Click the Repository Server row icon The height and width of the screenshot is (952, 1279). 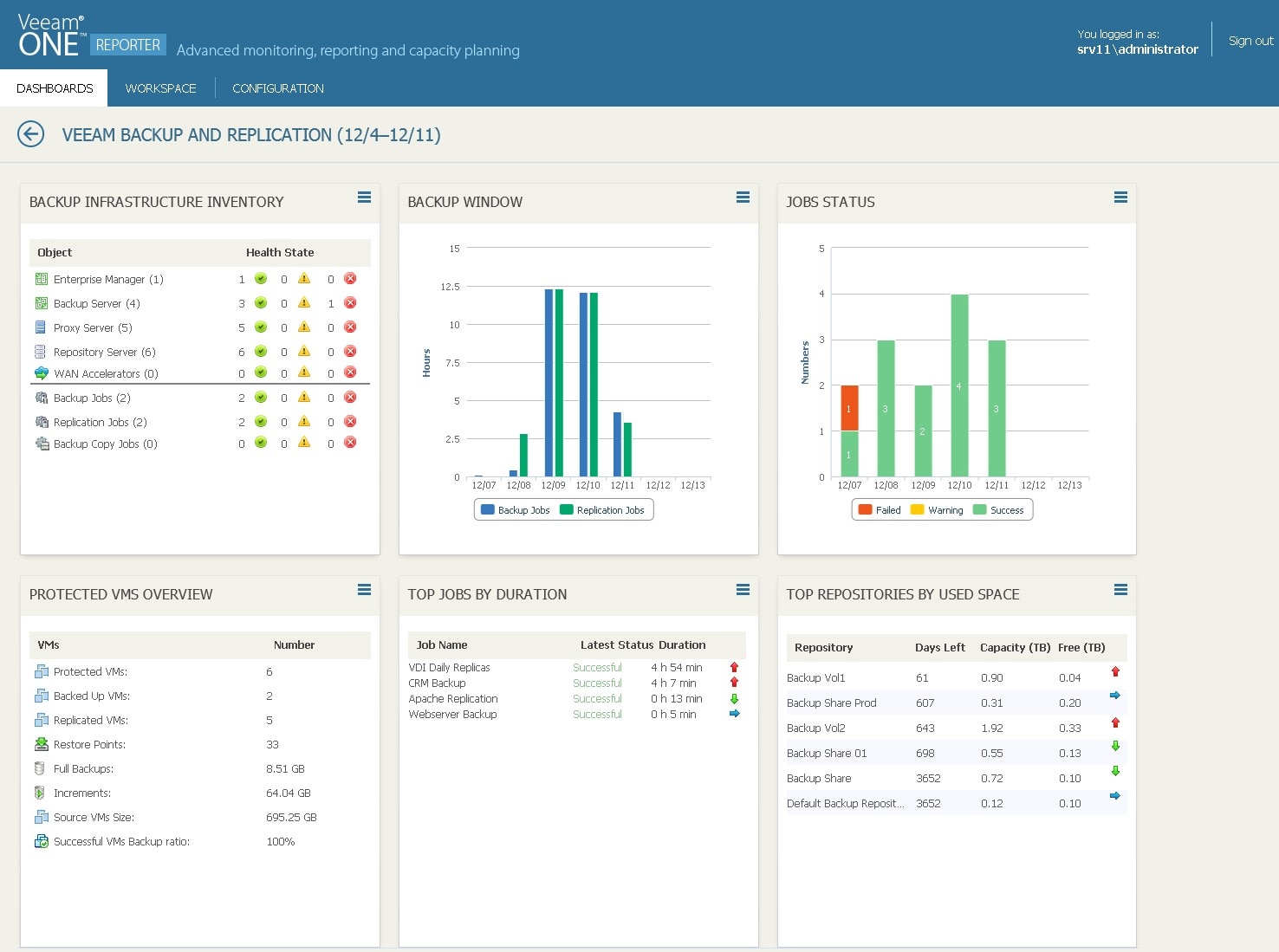click(41, 352)
